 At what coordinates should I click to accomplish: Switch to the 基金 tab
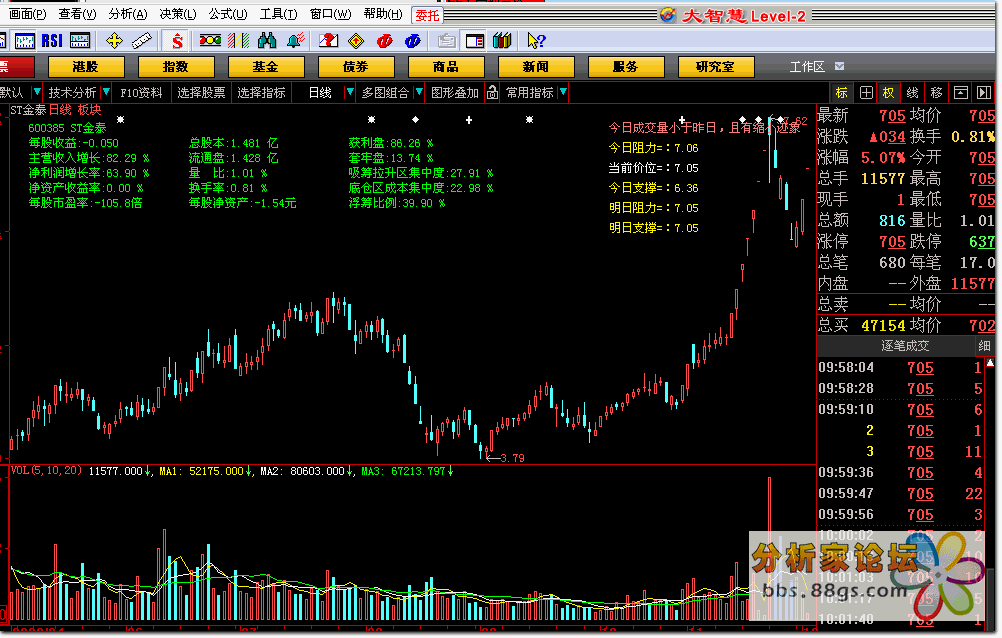coord(265,66)
